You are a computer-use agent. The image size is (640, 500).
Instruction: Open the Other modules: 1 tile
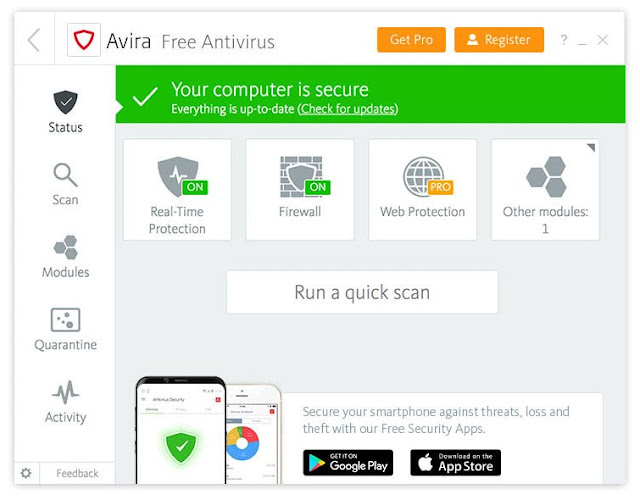point(546,190)
